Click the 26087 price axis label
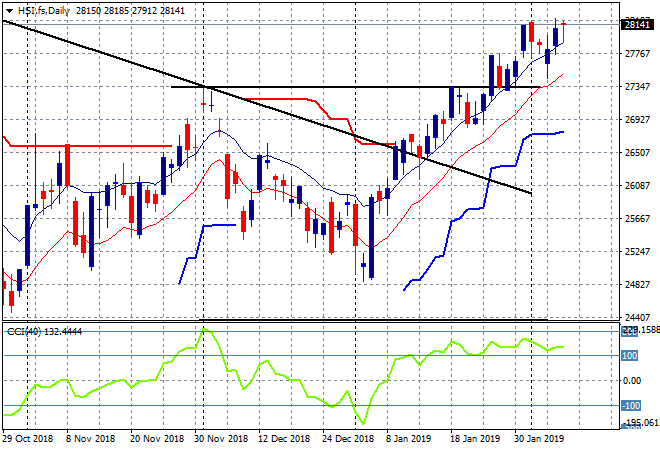 [x=637, y=185]
